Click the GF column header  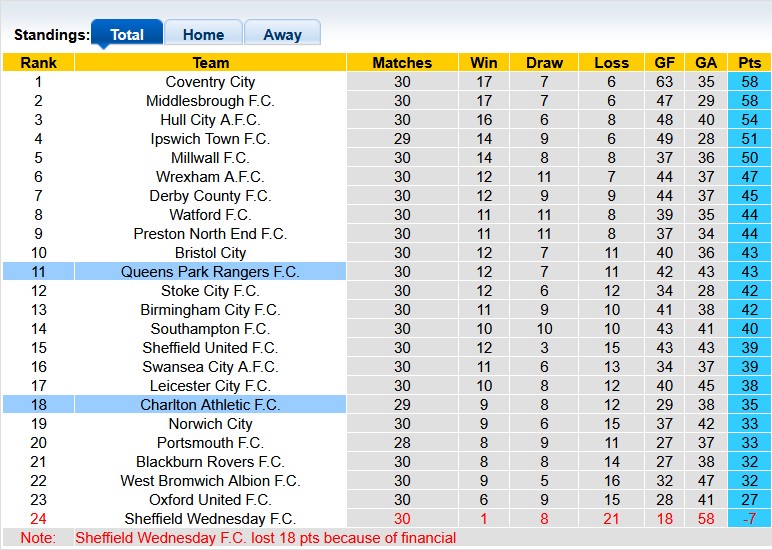point(664,63)
